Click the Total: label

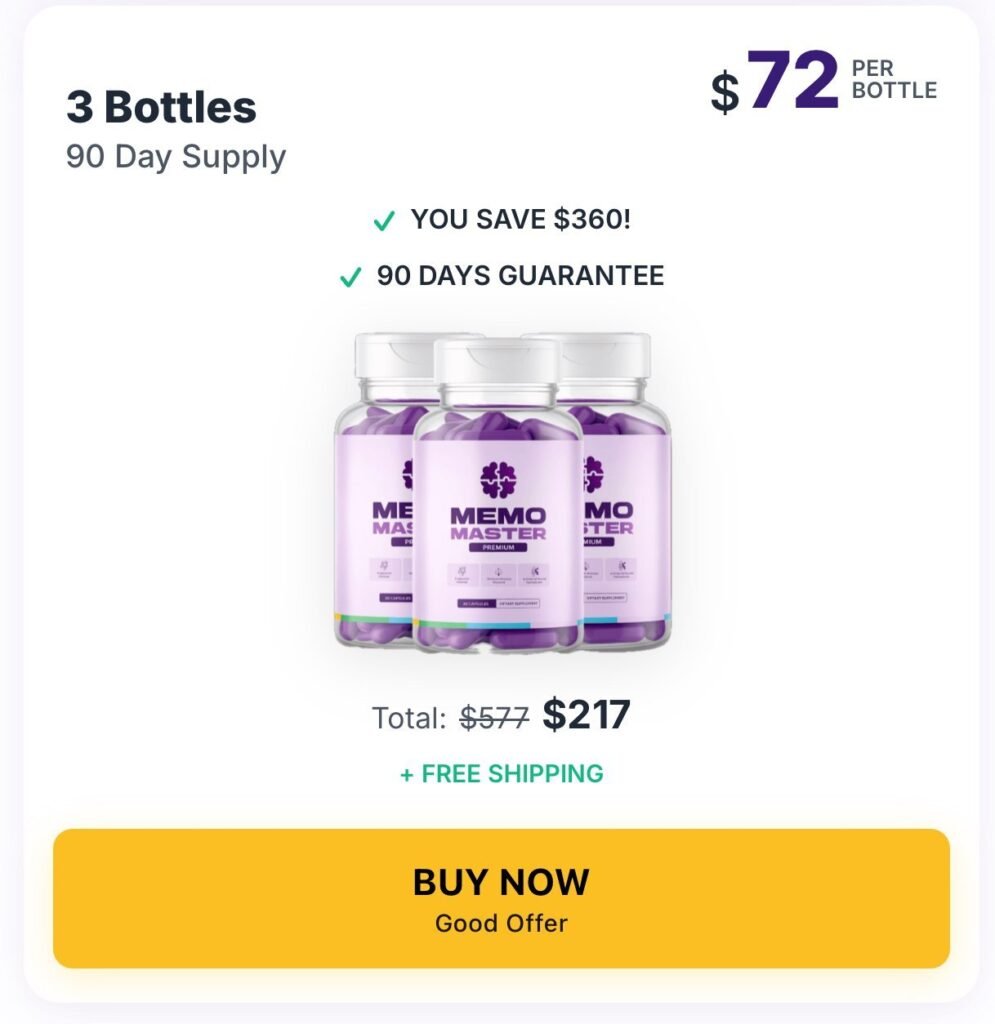(409, 718)
